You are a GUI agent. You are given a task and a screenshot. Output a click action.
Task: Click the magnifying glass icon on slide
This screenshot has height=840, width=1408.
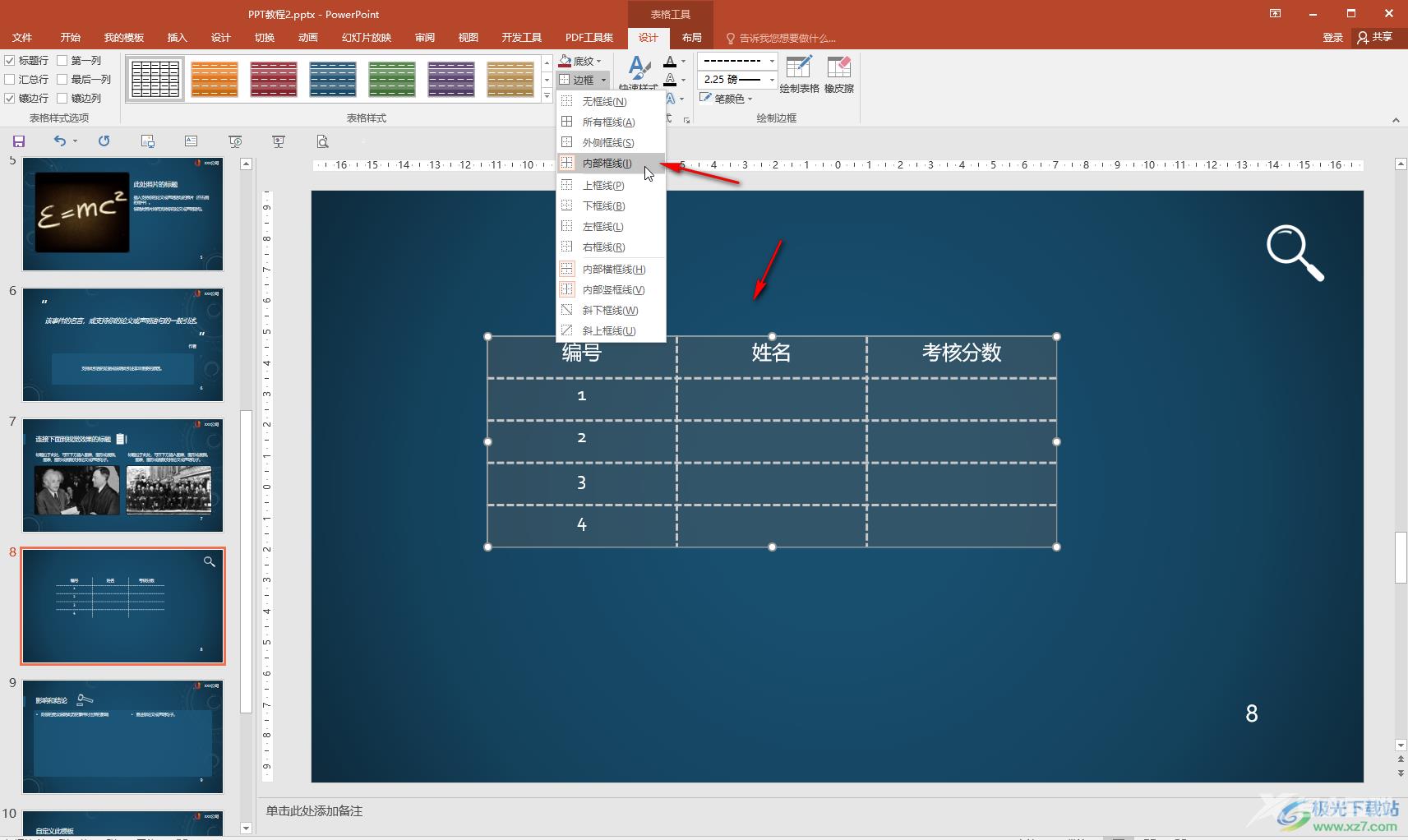tap(1295, 253)
